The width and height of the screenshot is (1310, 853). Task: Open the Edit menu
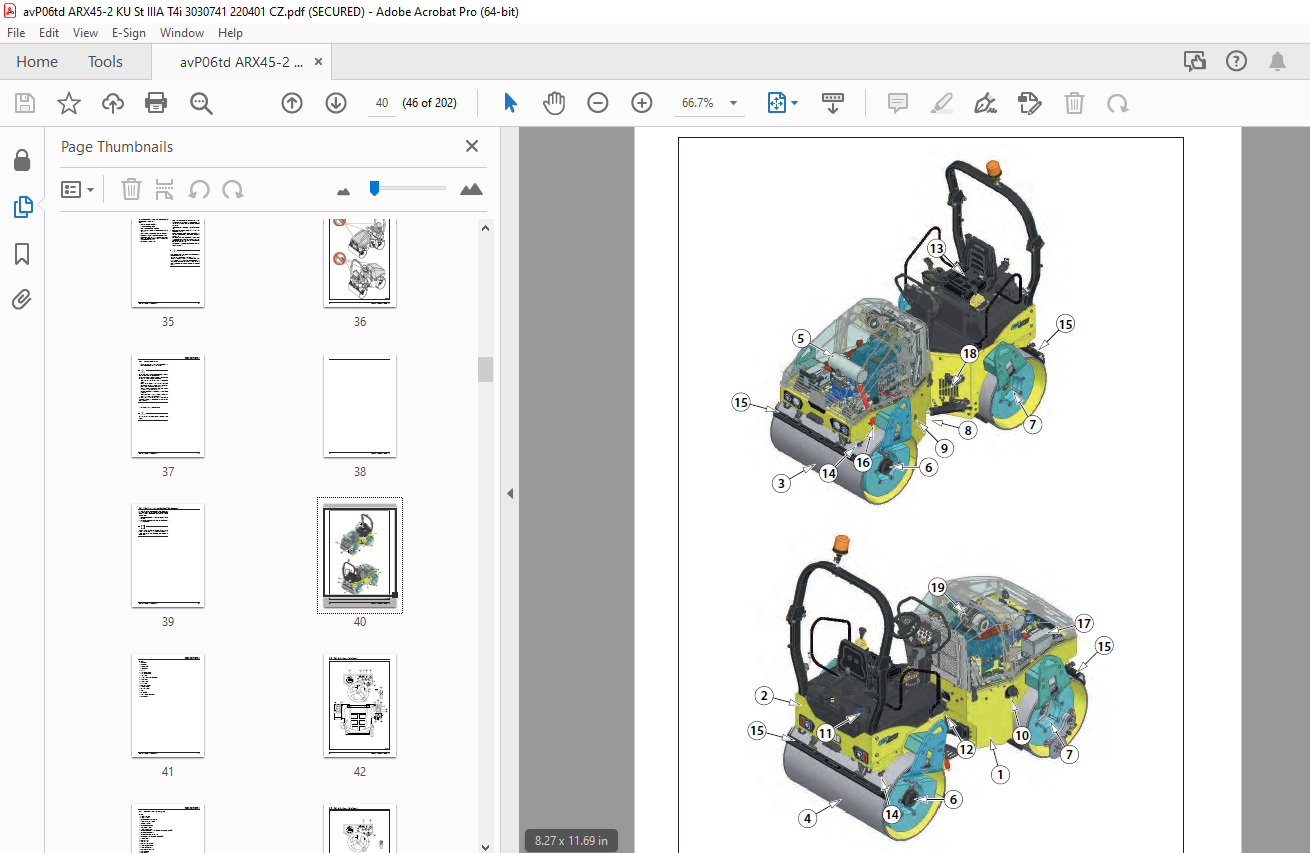click(x=49, y=32)
